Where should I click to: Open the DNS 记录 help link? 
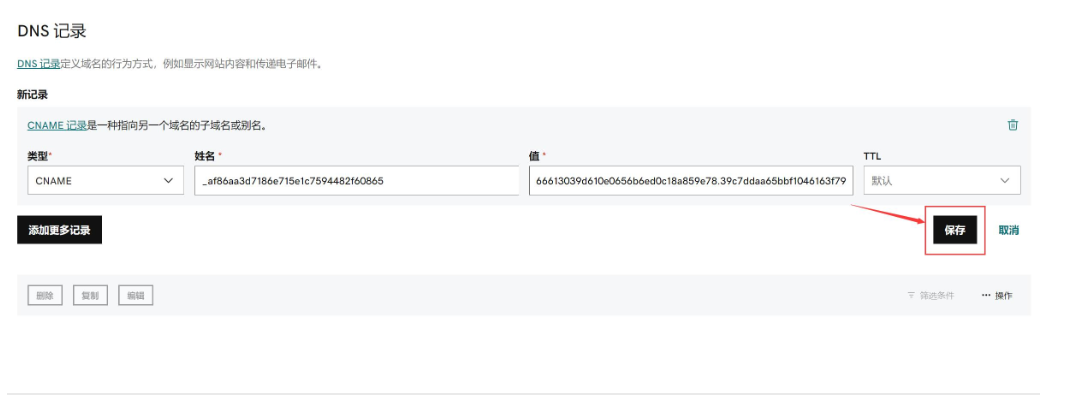pyautogui.click(x=38, y=64)
